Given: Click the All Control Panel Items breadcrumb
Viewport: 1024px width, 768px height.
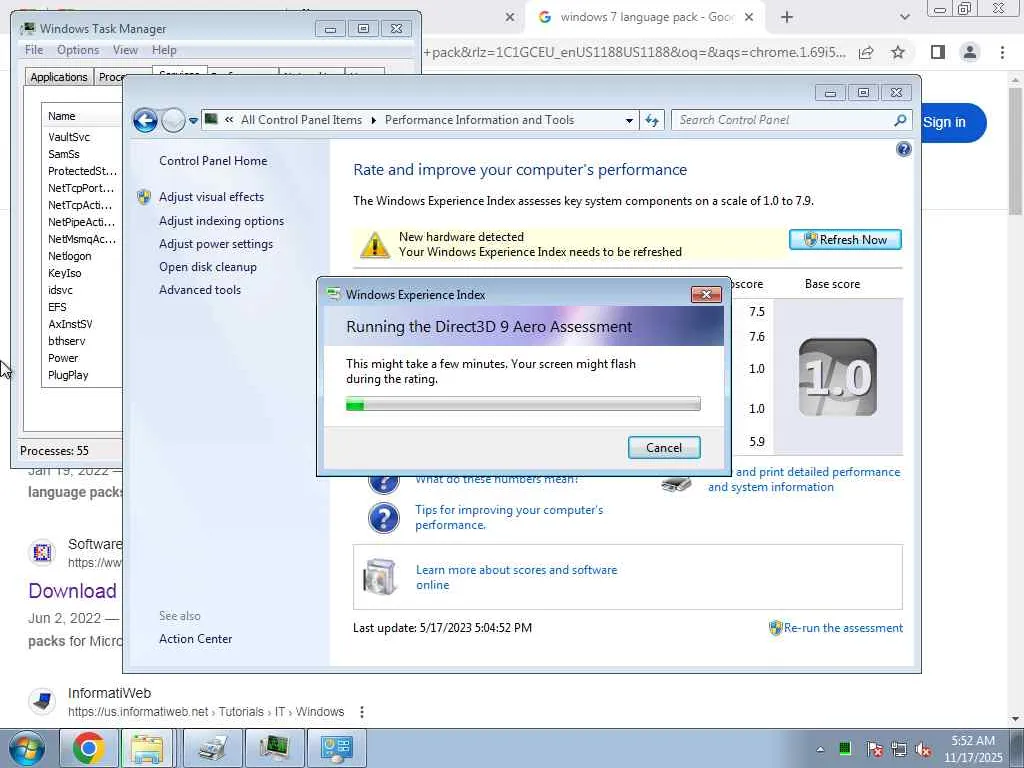Looking at the screenshot, I should (301, 120).
